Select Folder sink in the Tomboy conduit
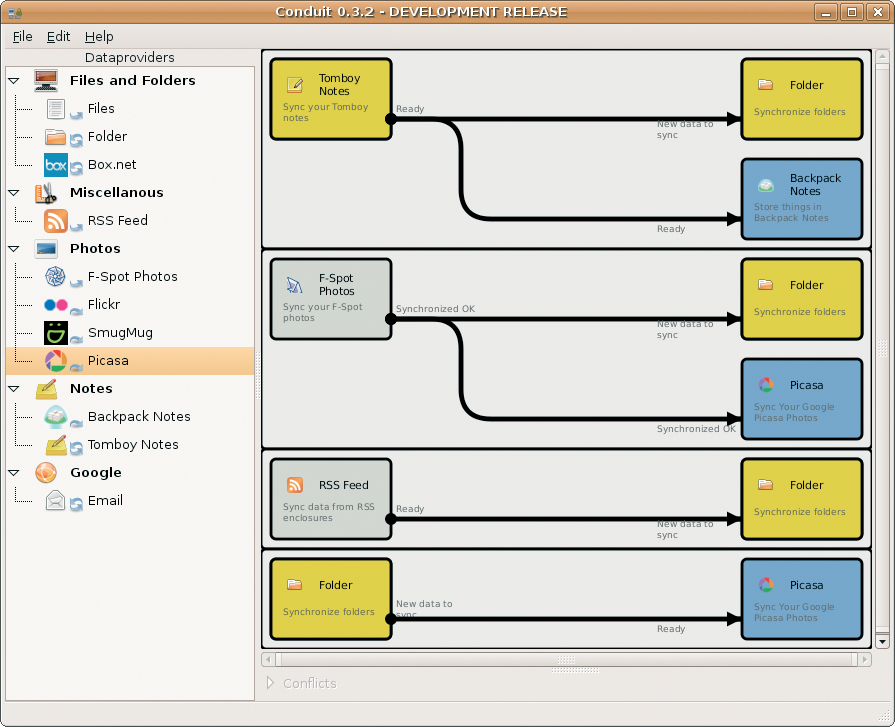The image size is (895, 727). 801,99
